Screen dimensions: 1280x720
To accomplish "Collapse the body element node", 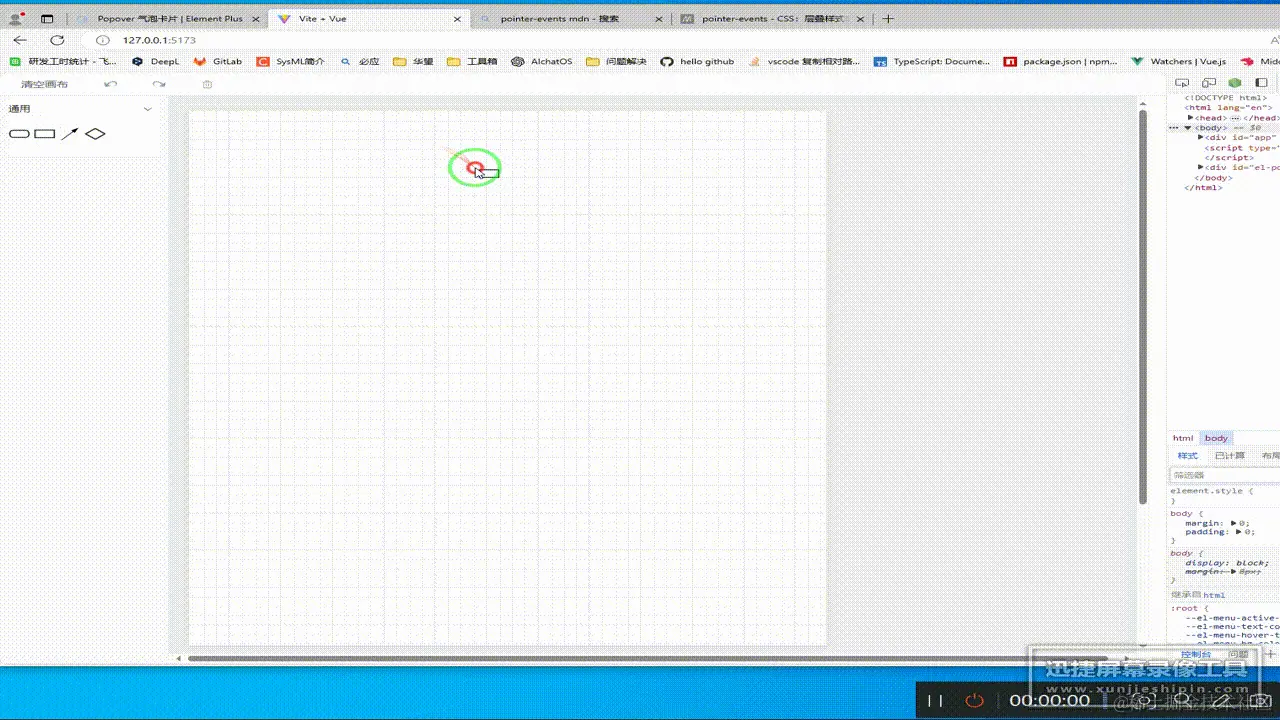I will [x=1188, y=128].
